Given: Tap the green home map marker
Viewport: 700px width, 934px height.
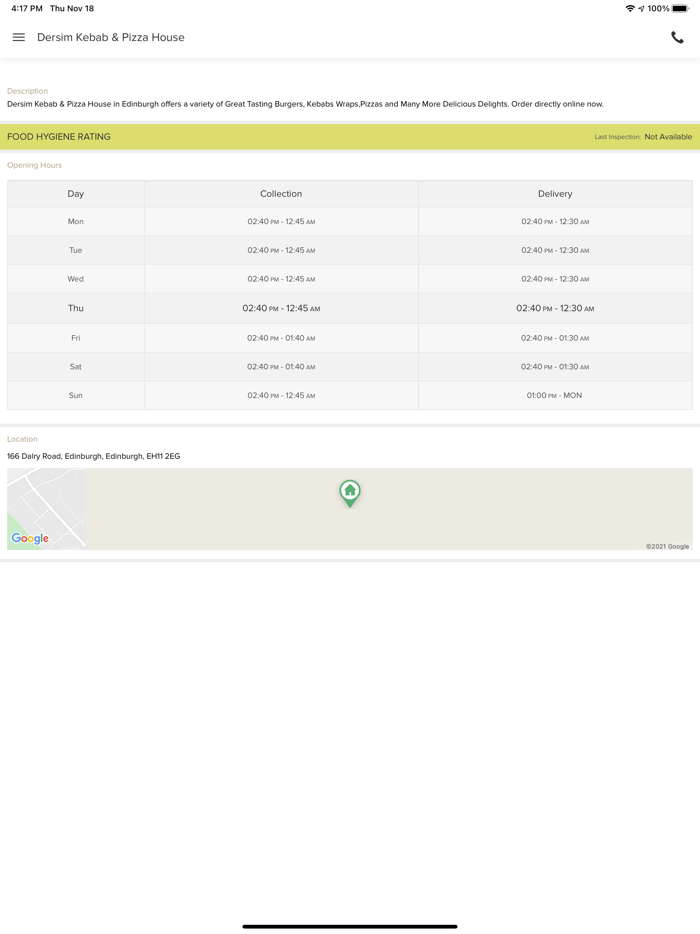Looking at the screenshot, I should [350, 493].
